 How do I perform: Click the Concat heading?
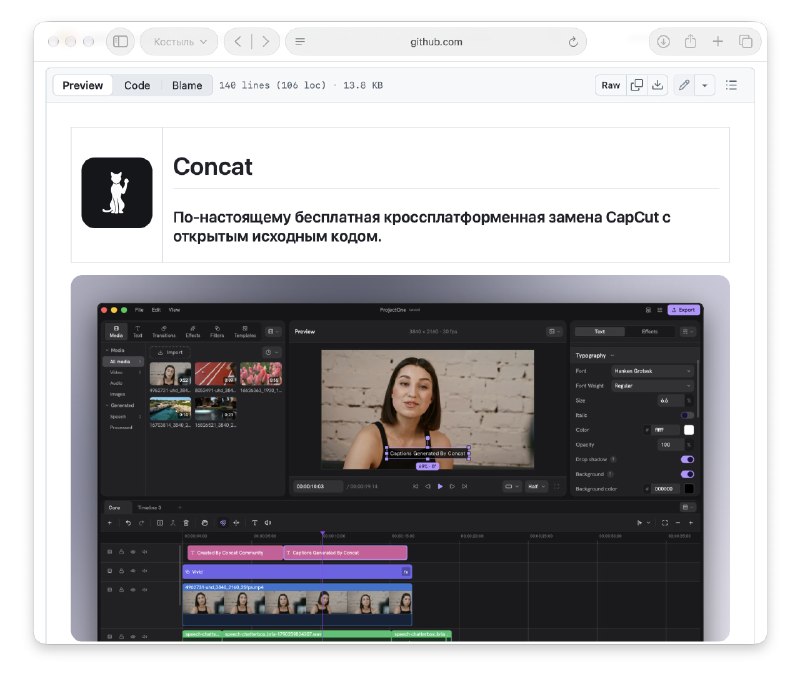coord(213,167)
